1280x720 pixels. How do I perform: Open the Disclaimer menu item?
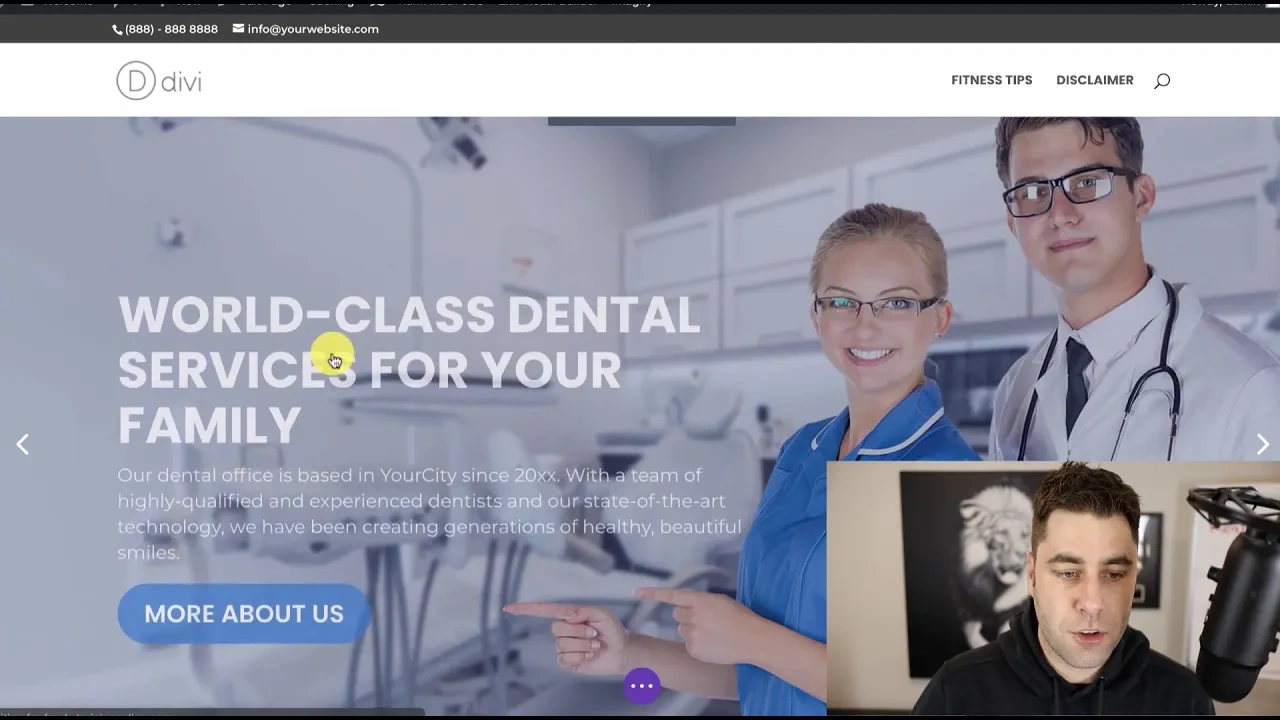point(1094,80)
